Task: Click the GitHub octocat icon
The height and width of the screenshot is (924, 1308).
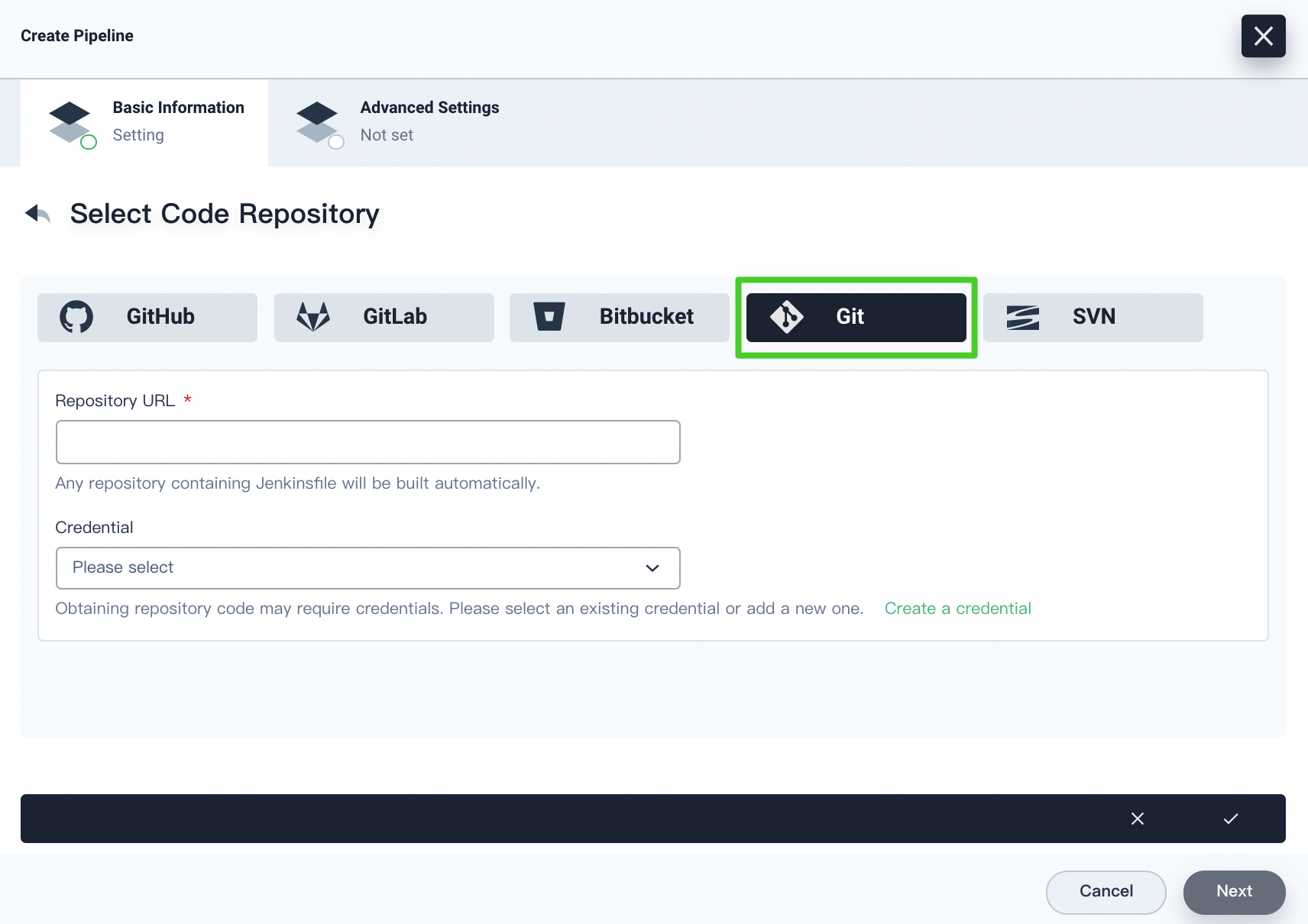Action: tap(76, 317)
